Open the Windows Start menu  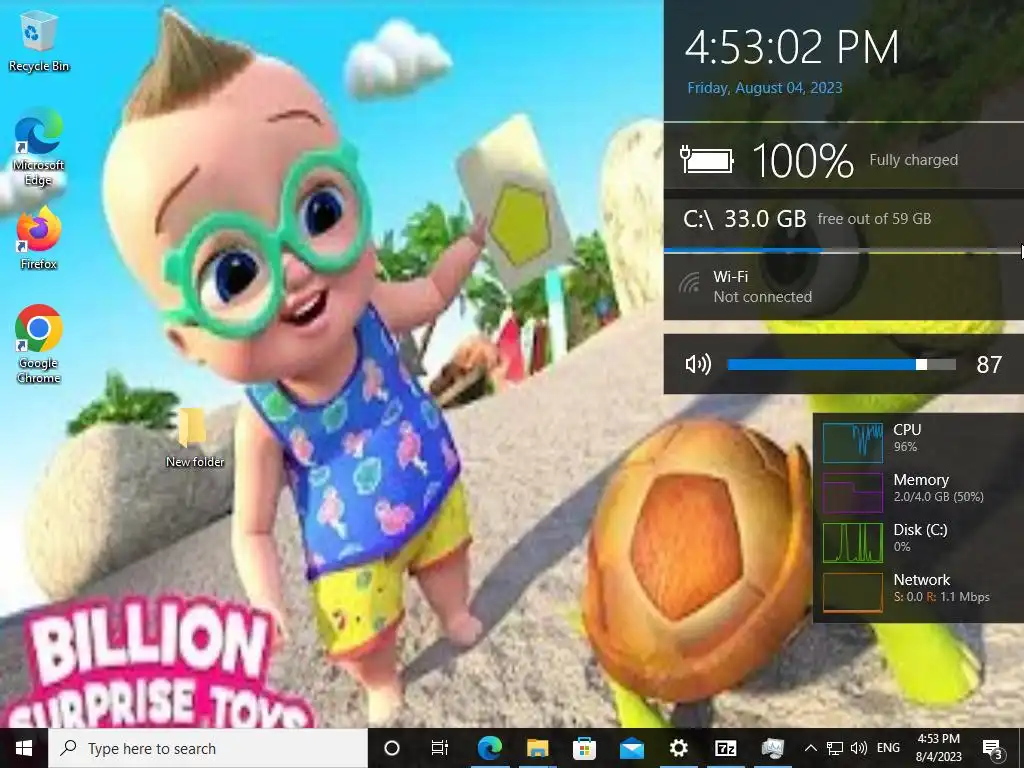point(24,748)
